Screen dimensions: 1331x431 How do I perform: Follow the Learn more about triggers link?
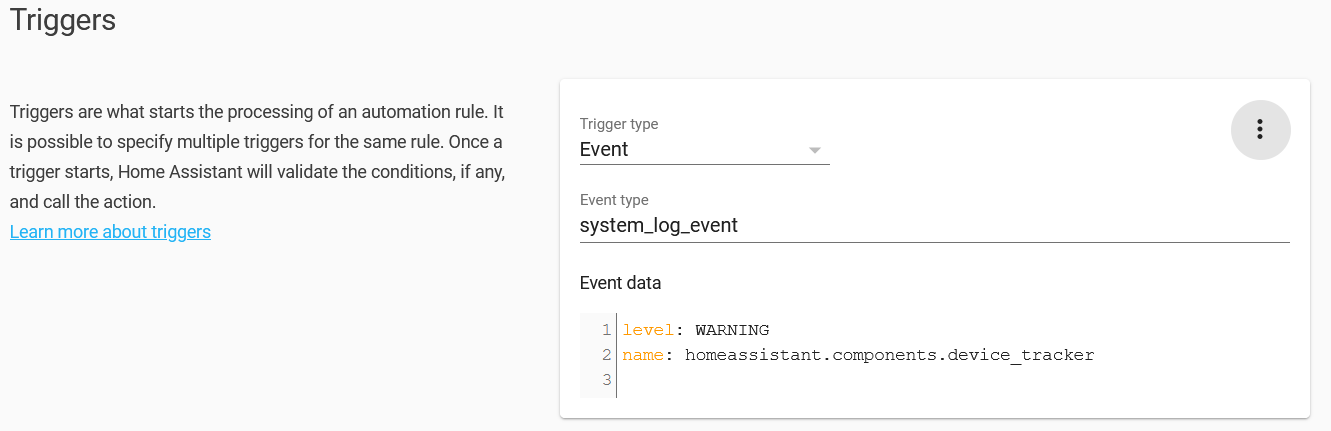(x=110, y=232)
